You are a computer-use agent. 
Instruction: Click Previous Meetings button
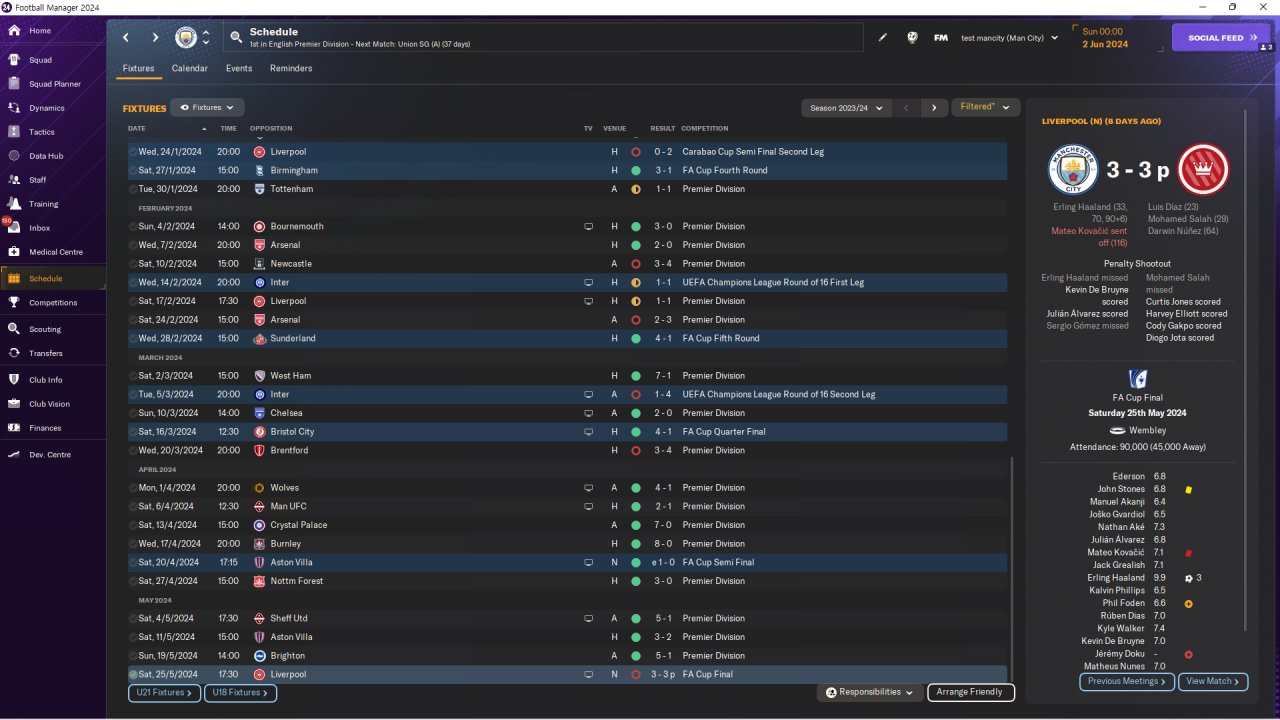pos(1127,681)
